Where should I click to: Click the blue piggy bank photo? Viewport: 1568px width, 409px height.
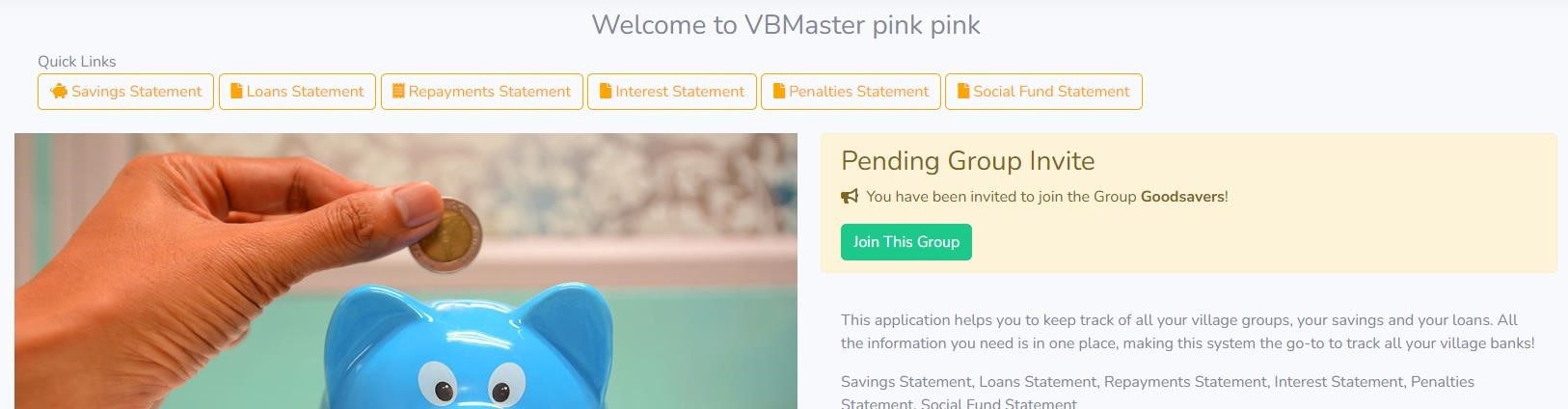click(406, 271)
